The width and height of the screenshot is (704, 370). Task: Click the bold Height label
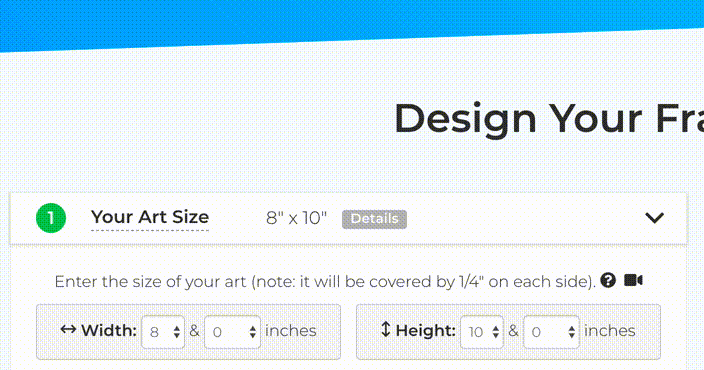point(426,331)
